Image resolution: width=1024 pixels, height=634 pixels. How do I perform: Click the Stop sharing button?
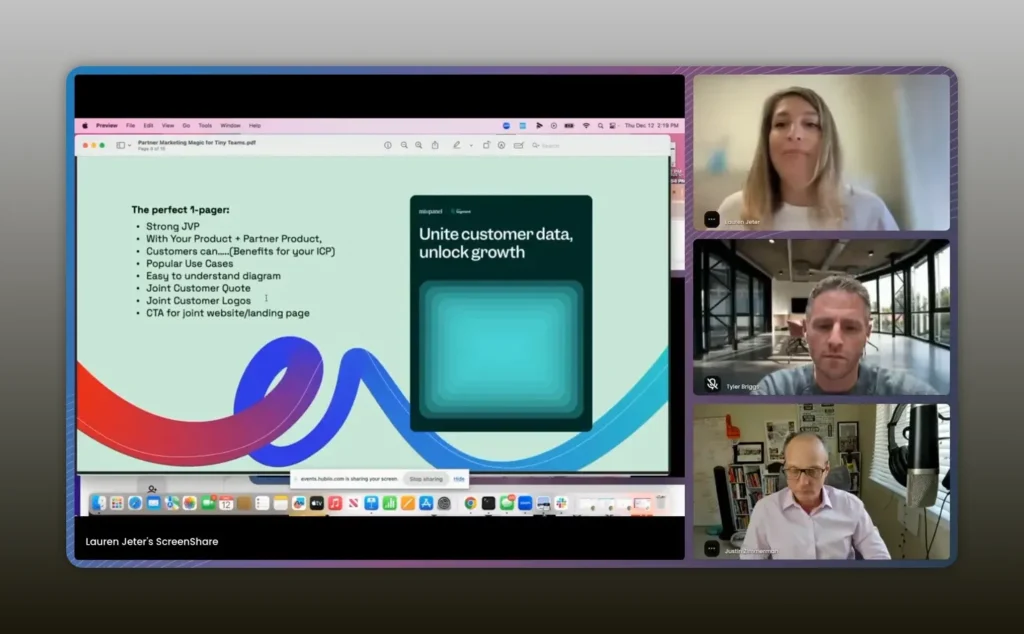[x=427, y=479]
